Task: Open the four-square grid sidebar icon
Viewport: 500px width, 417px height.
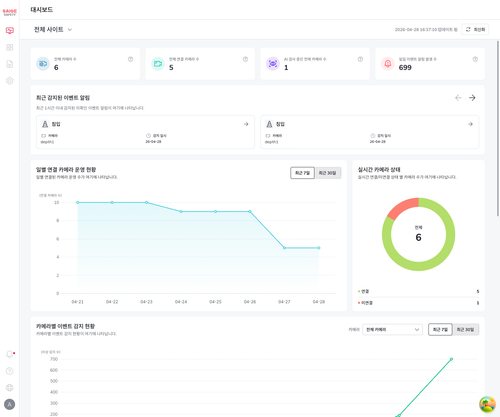Action: [10, 47]
